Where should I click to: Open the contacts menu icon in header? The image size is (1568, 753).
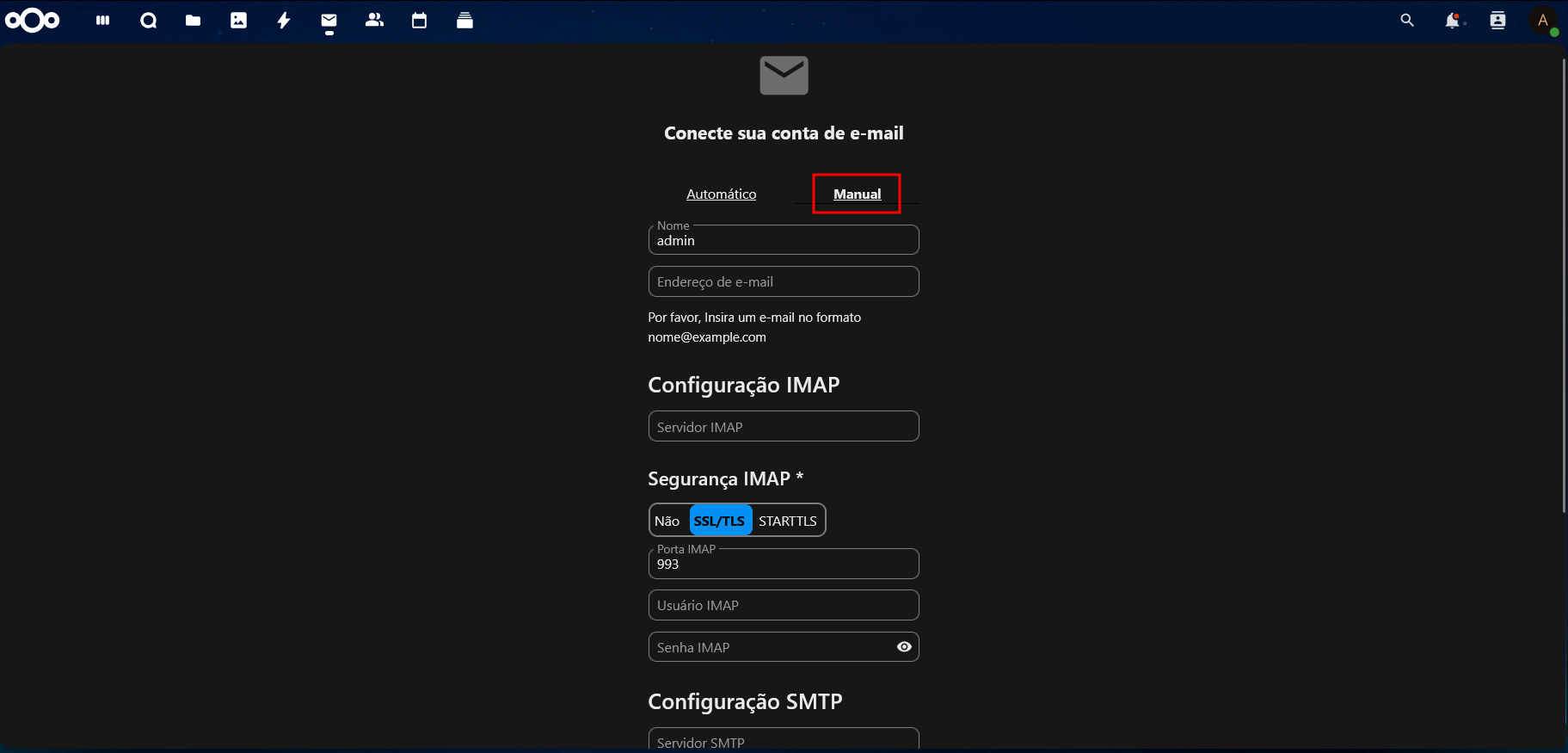click(1497, 20)
